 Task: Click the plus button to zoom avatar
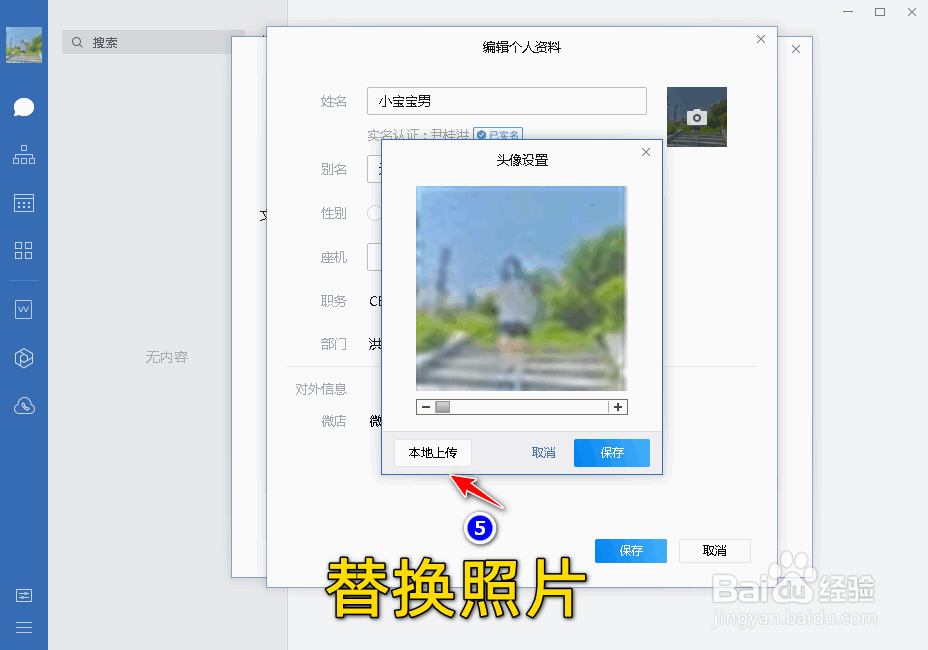tap(619, 407)
